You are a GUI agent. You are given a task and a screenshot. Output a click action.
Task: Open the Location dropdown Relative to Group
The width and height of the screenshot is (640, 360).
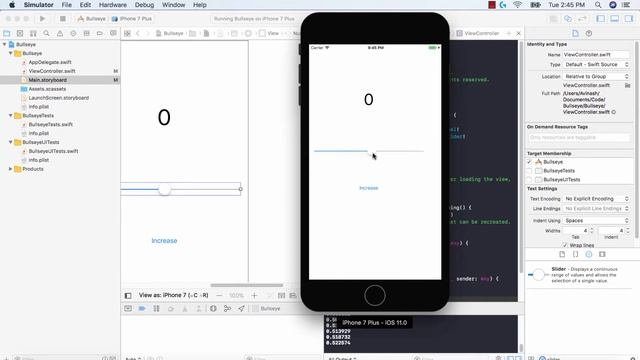click(x=596, y=76)
